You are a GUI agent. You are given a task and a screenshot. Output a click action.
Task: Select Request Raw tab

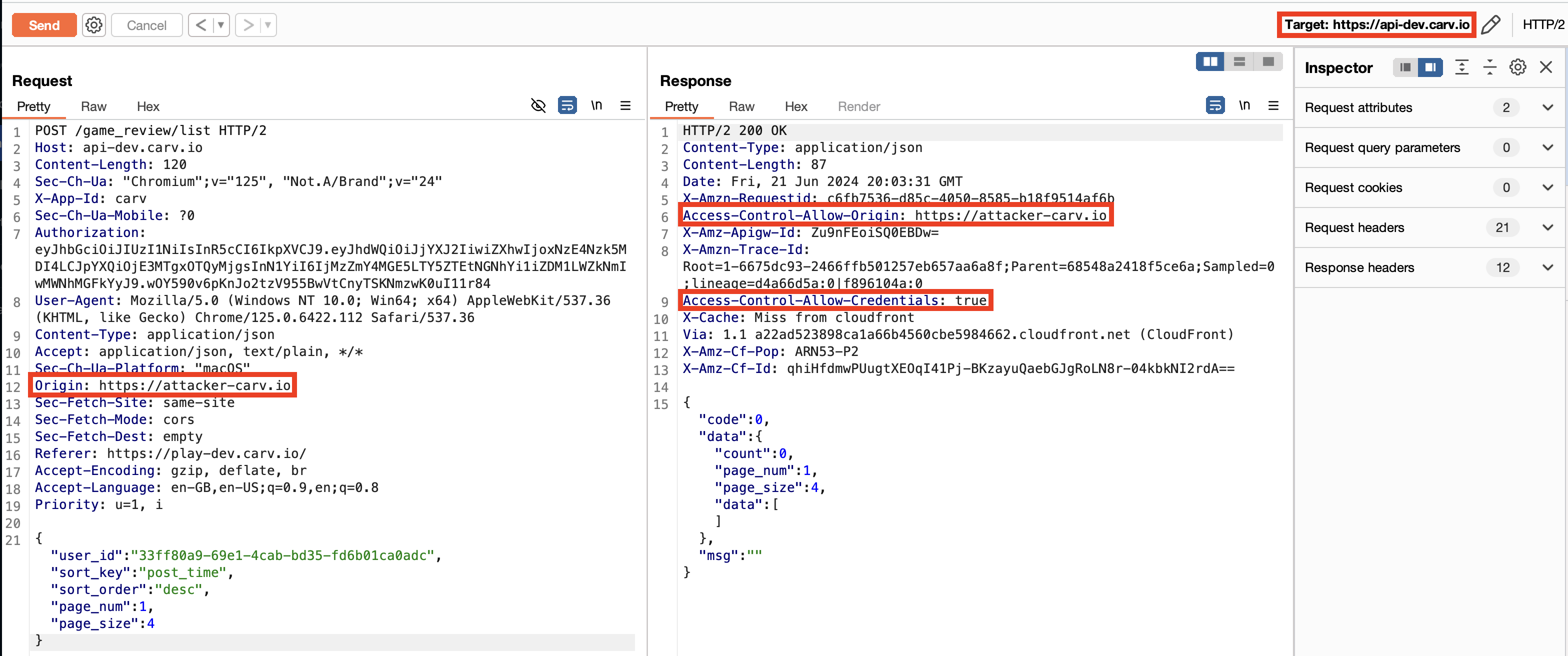pos(93,106)
